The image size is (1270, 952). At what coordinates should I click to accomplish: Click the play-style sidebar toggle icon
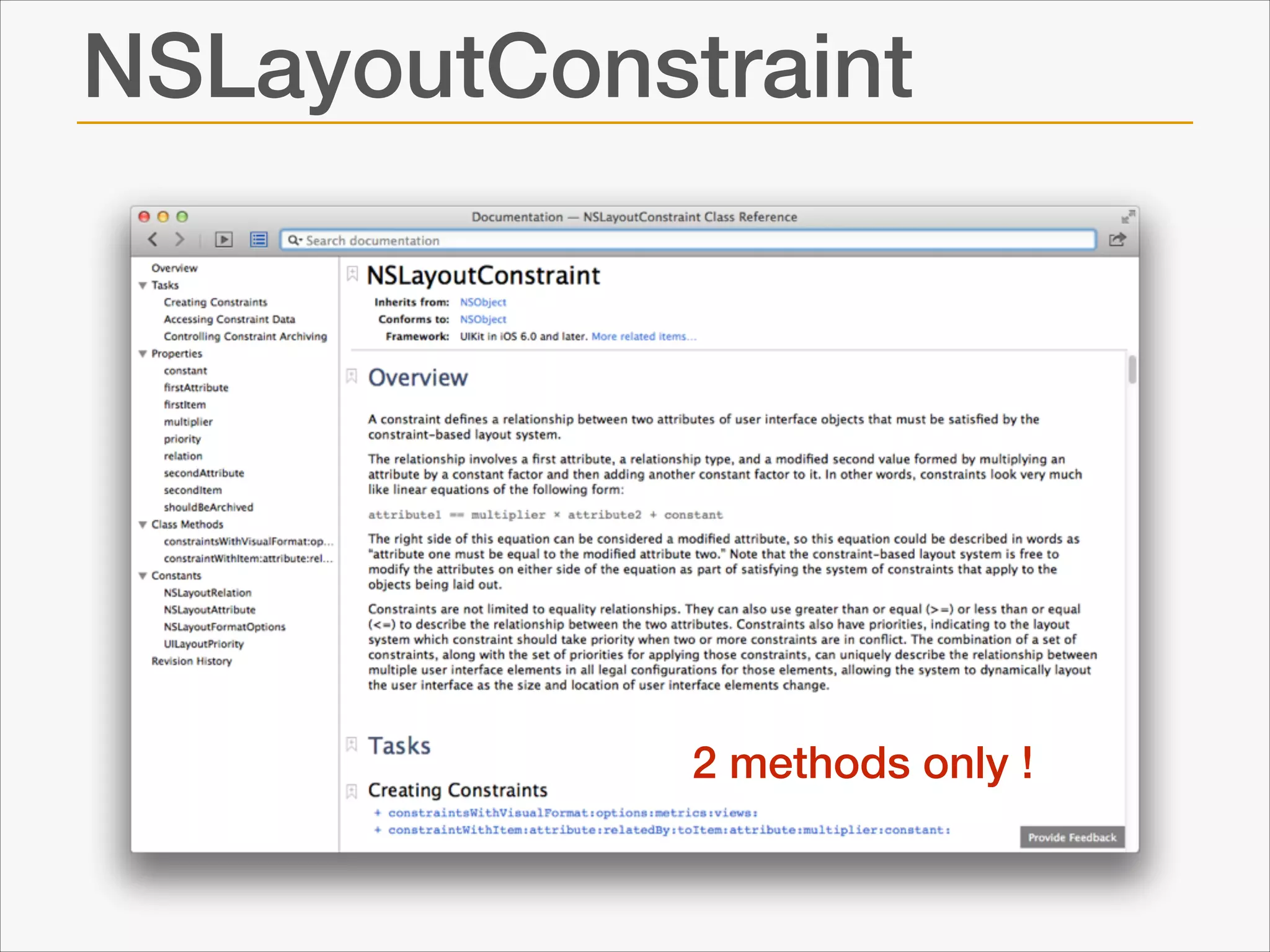[x=224, y=240]
